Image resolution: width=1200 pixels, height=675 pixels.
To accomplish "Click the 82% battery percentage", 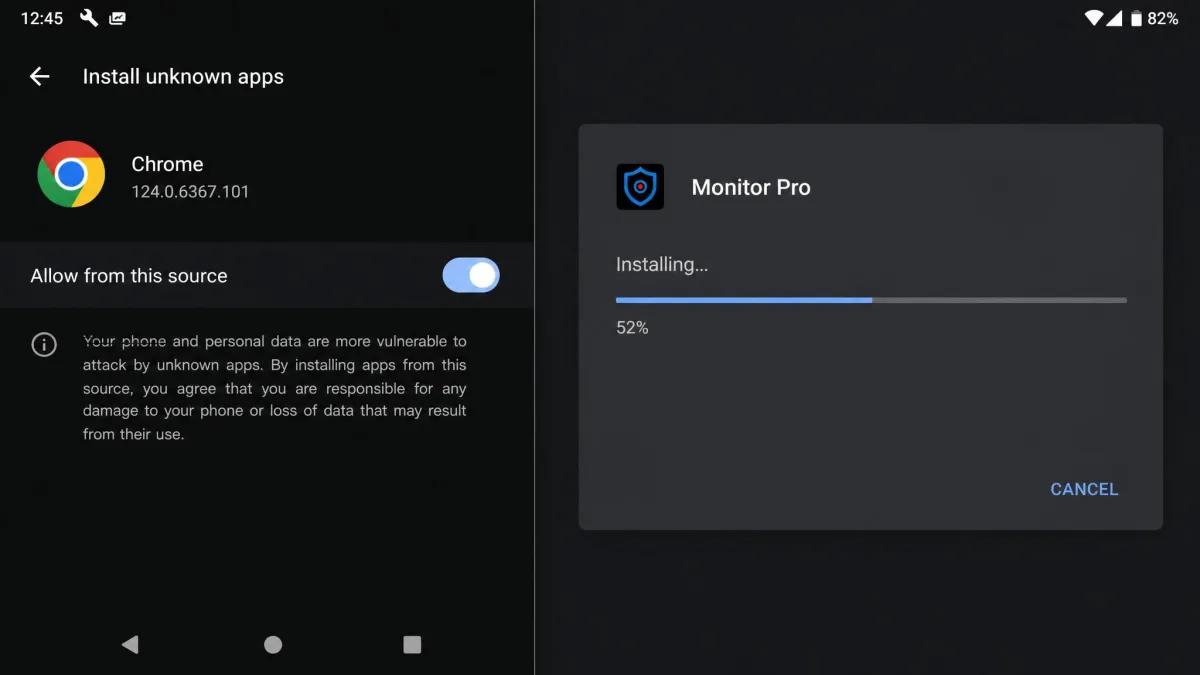I will pos(1163,18).
